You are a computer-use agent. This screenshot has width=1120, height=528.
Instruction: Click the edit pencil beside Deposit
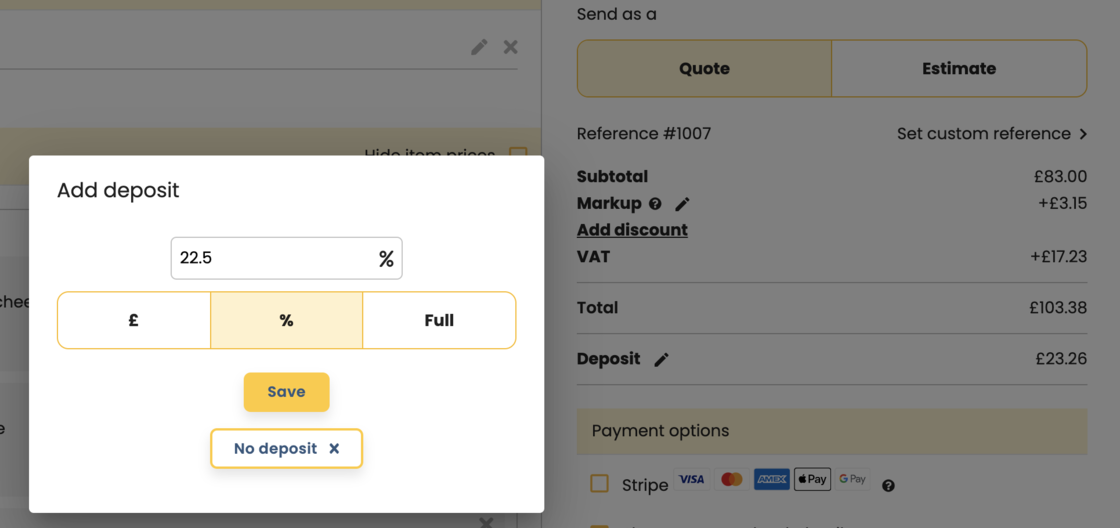[x=661, y=360]
